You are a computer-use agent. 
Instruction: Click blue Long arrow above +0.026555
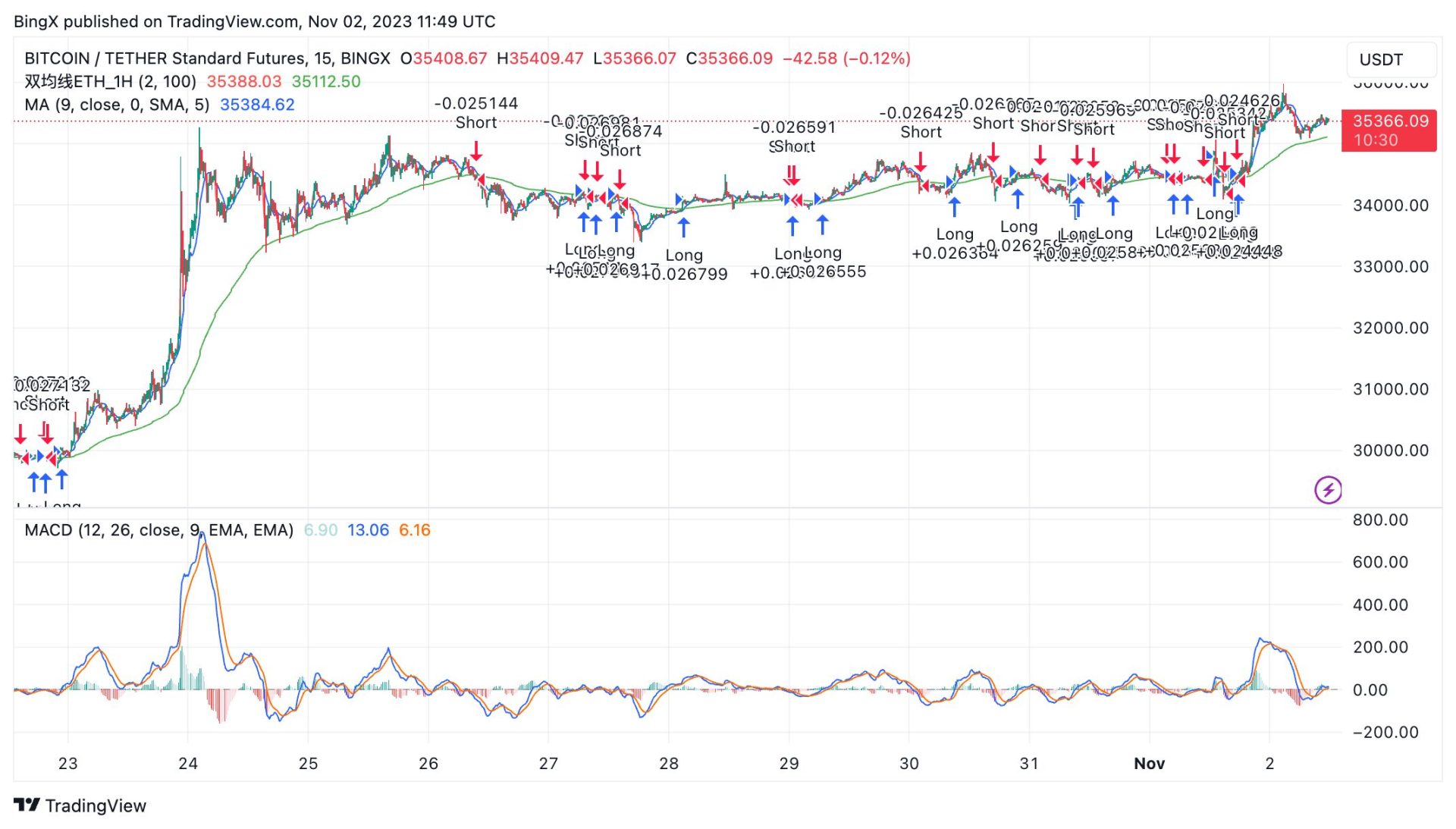(x=822, y=225)
